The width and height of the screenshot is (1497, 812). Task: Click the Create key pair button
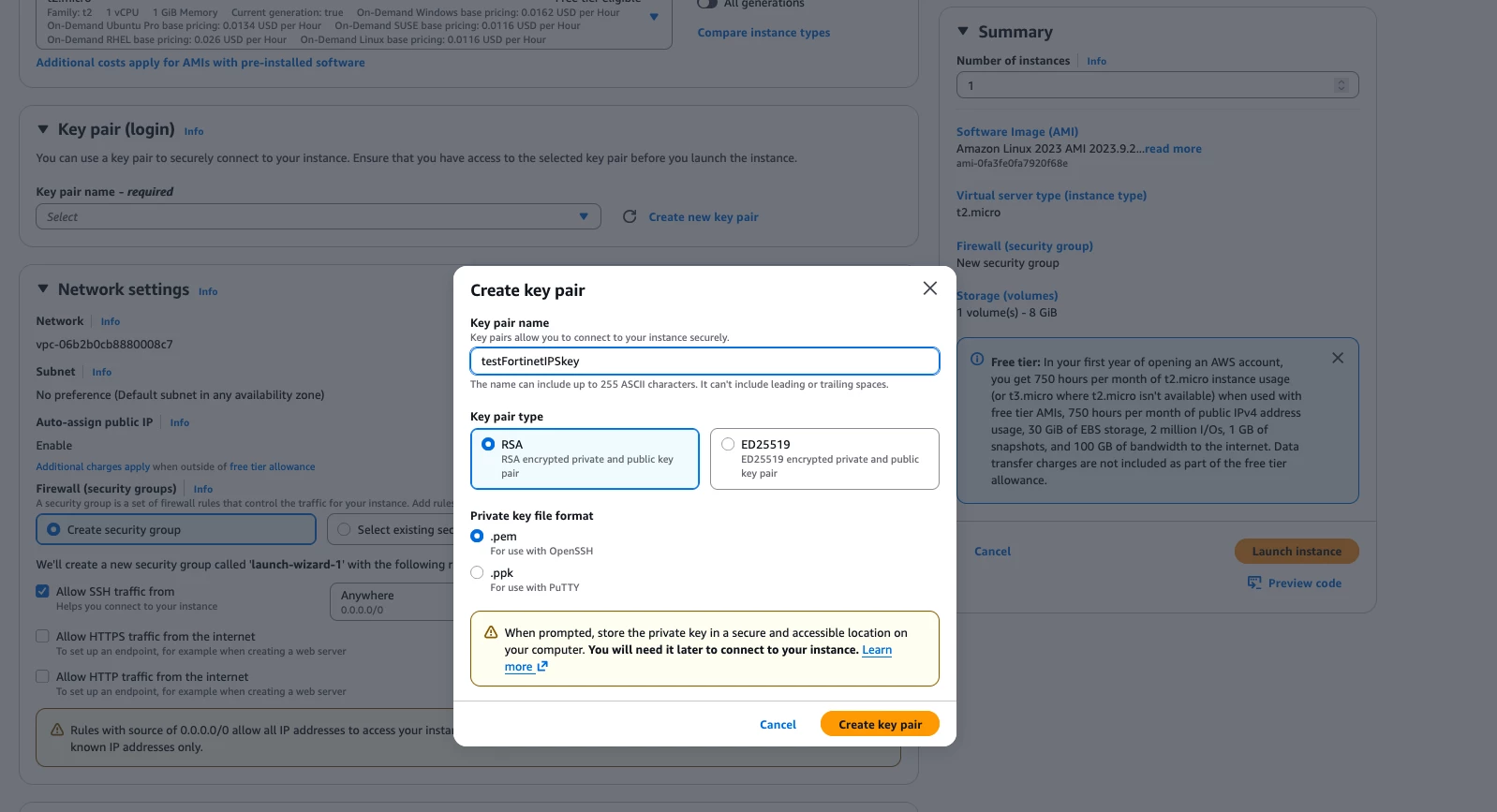click(x=880, y=724)
